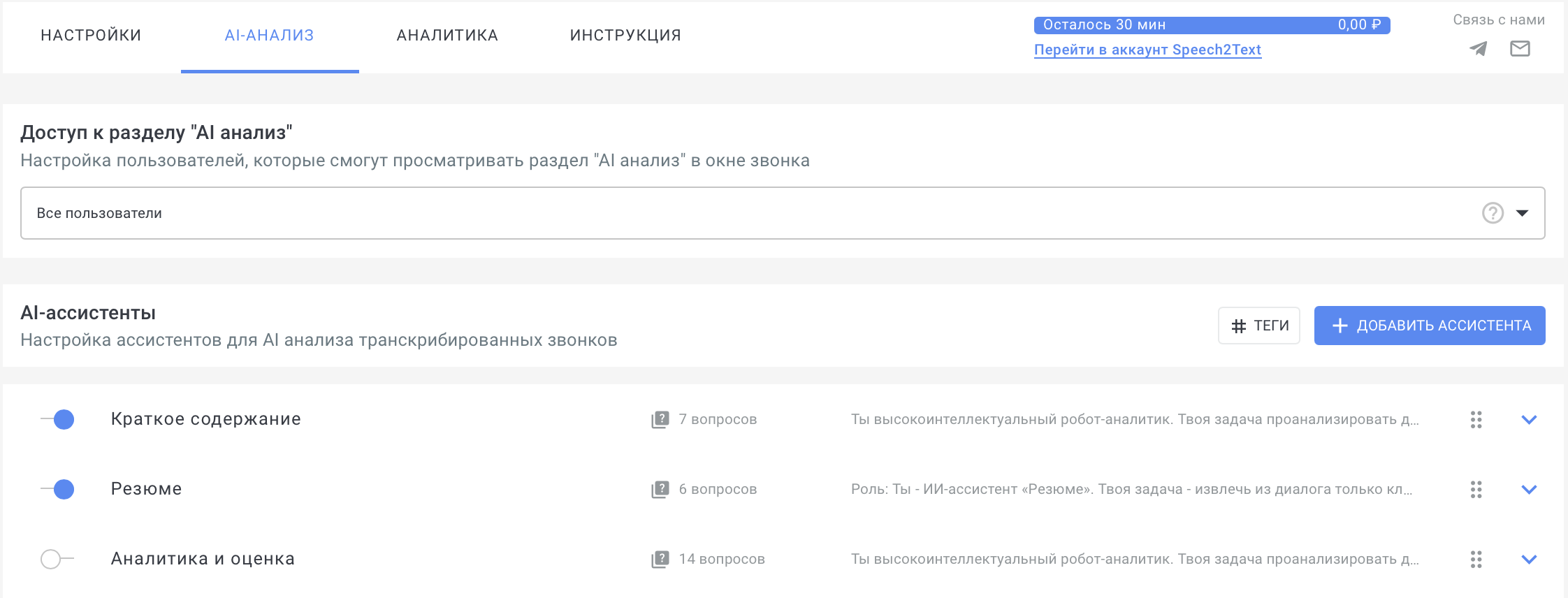The width and height of the screenshot is (1568, 598).
Task: Open the Теги hashtag button
Action: click(x=1258, y=326)
